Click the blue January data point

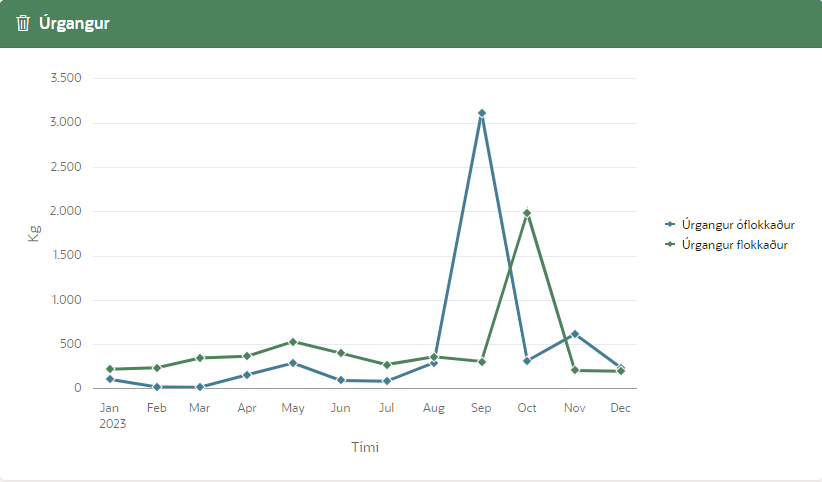pos(110,379)
